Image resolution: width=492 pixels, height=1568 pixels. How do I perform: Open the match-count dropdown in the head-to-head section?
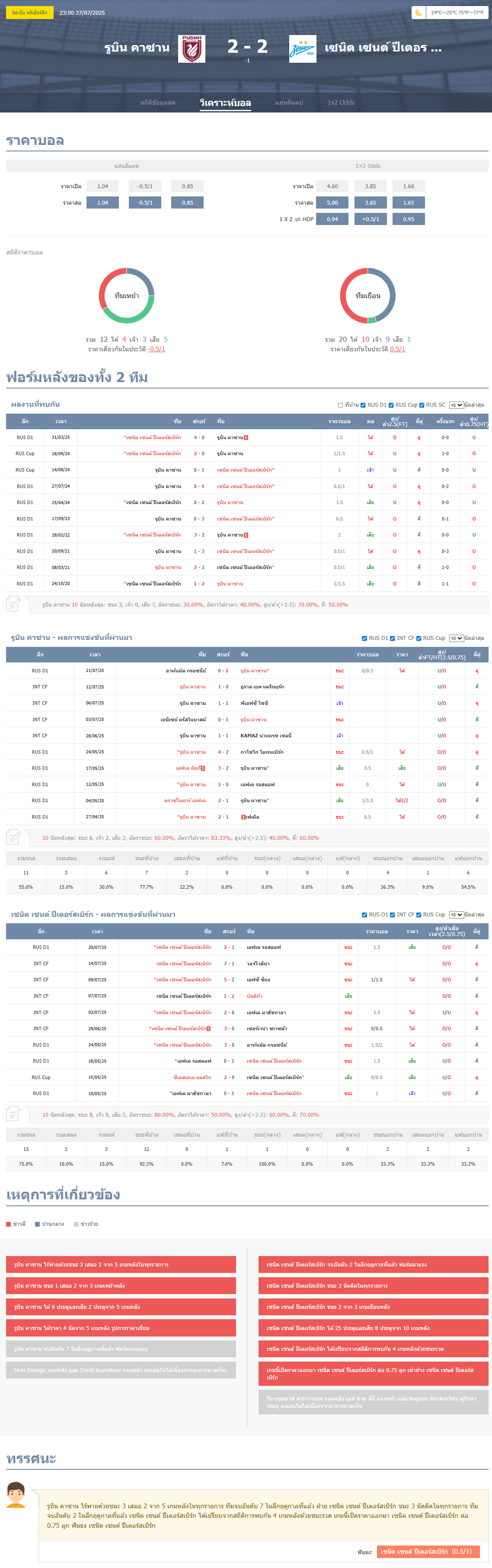[x=456, y=405]
